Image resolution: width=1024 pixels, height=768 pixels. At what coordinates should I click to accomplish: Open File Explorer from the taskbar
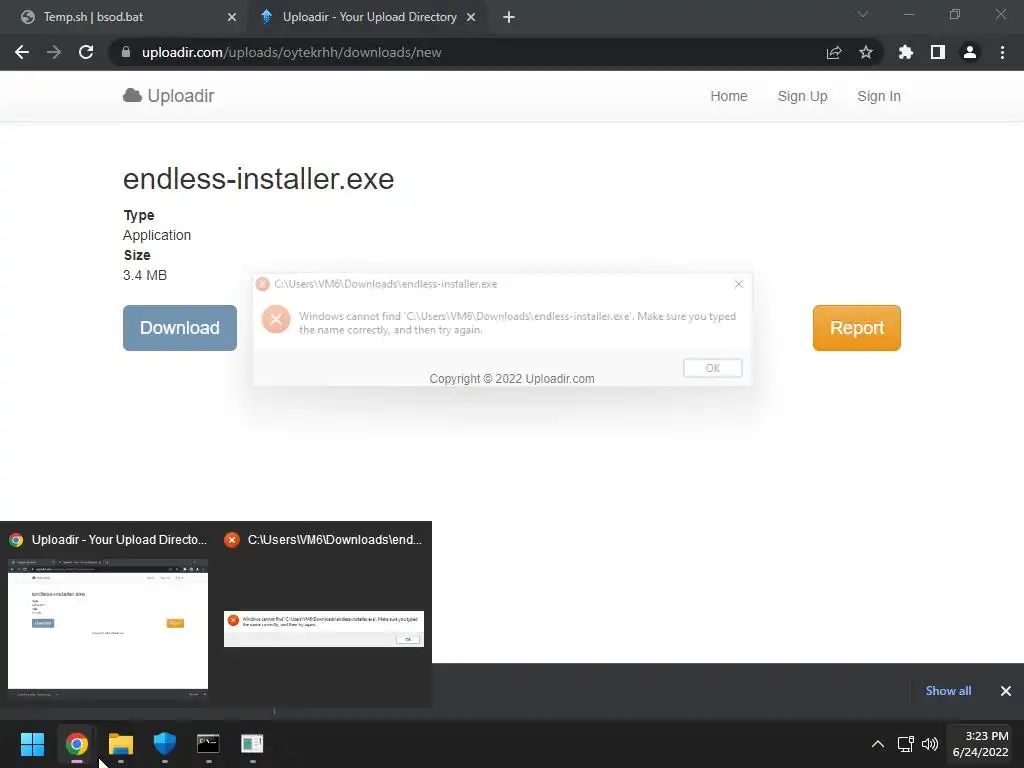click(121, 744)
